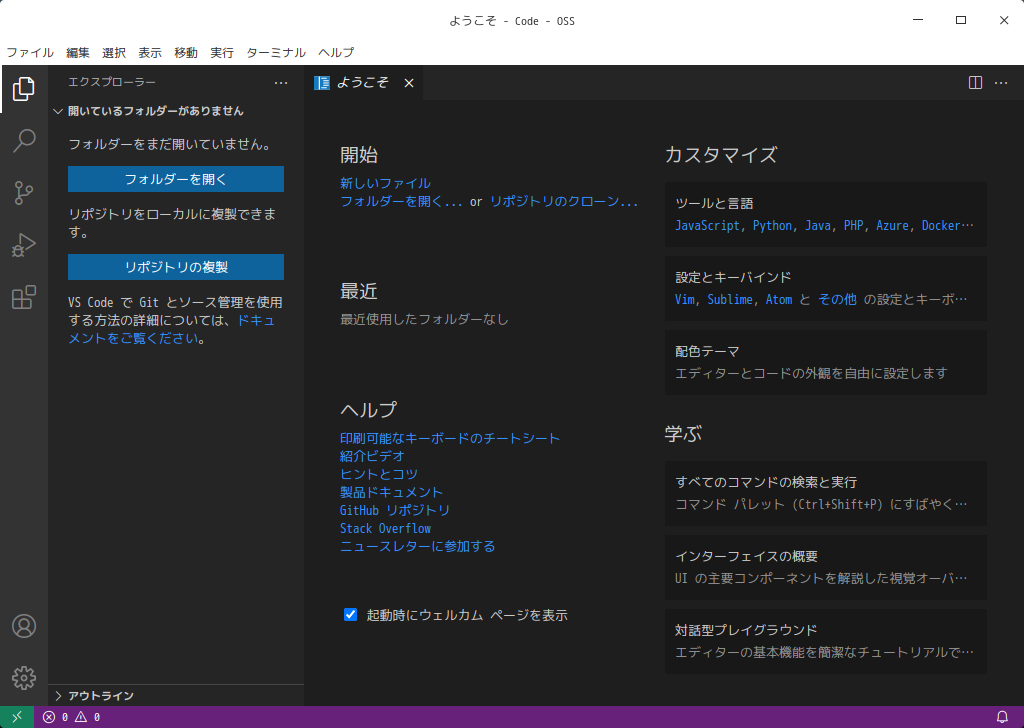
Task: Click the Azure tools link
Action: tap(892, 226)
